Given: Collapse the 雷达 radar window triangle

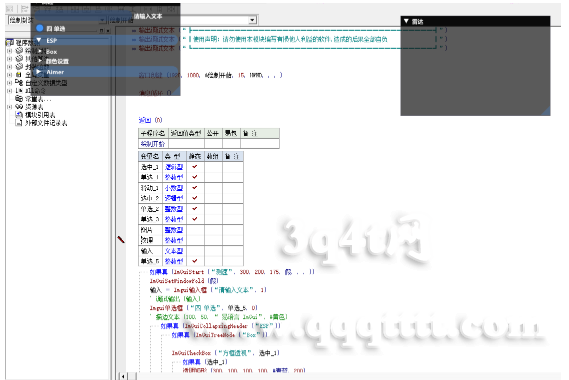Looking at the screenshot, I should (x=406, y=21).
